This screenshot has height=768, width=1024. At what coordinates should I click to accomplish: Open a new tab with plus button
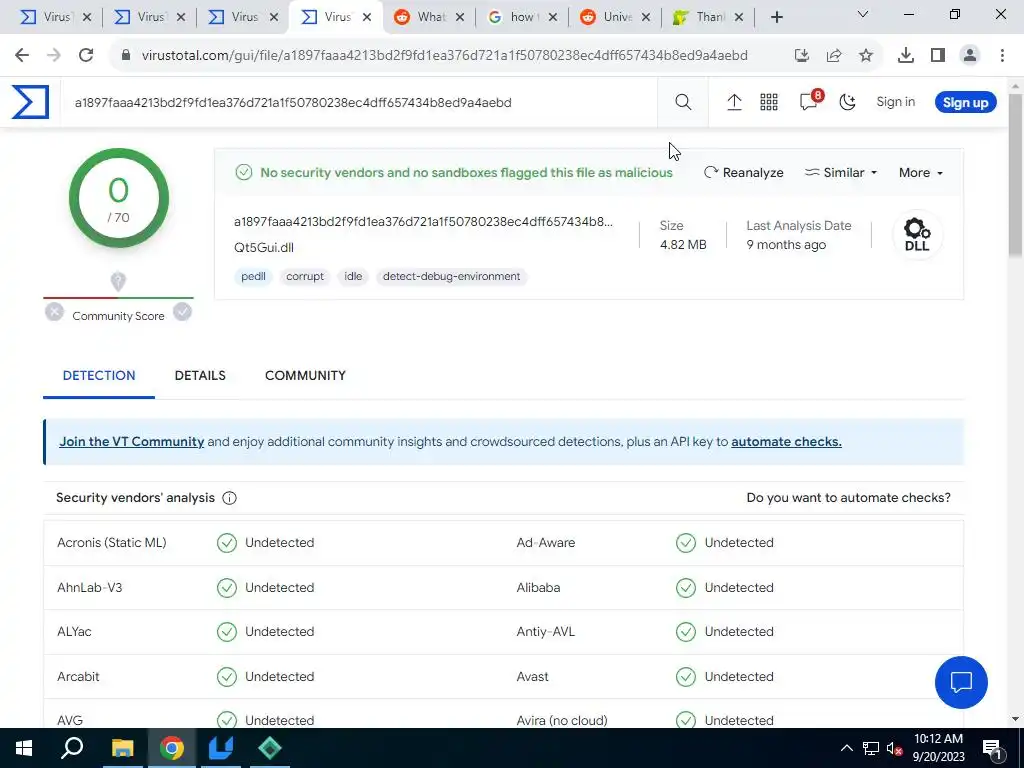776,17
